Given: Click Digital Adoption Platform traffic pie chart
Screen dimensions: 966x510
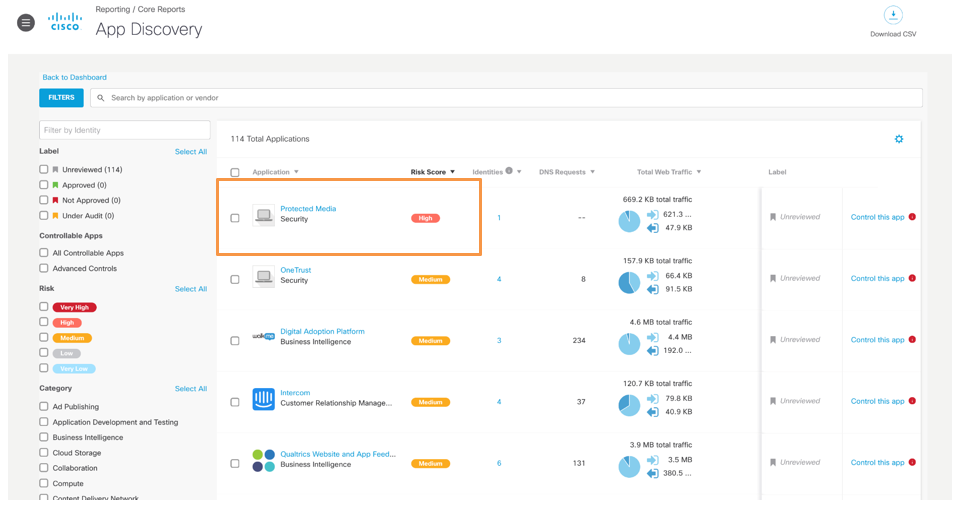Looking at the screenshot, I should [x=629, y=344].
